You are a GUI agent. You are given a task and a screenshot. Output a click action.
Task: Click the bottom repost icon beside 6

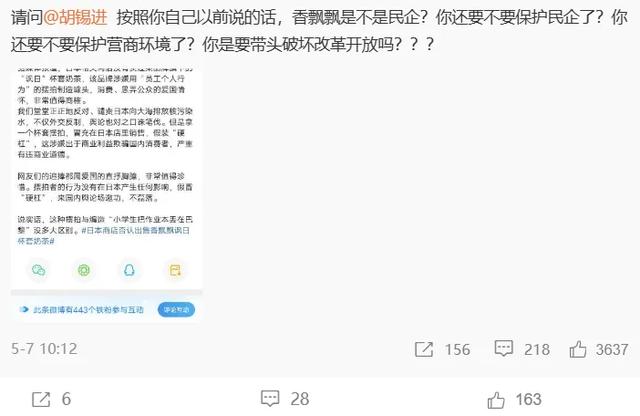(41, 399)
